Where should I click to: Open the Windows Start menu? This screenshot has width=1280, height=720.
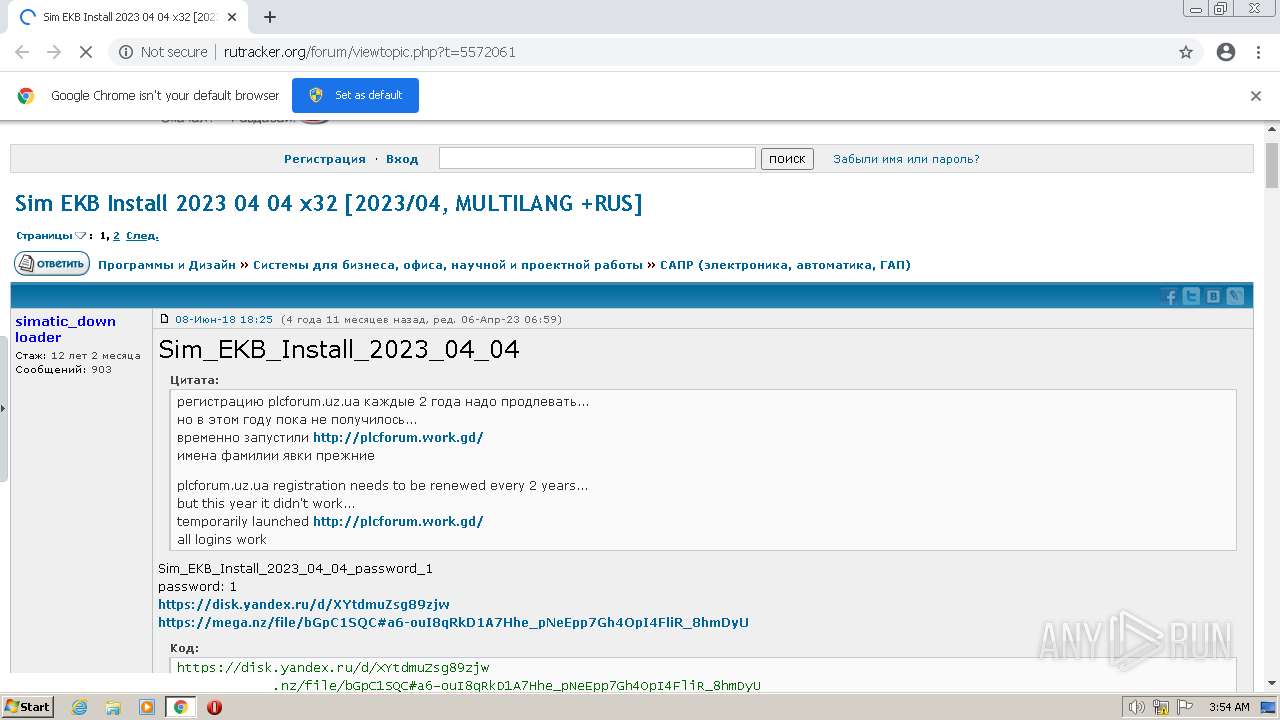pos(28,707)
